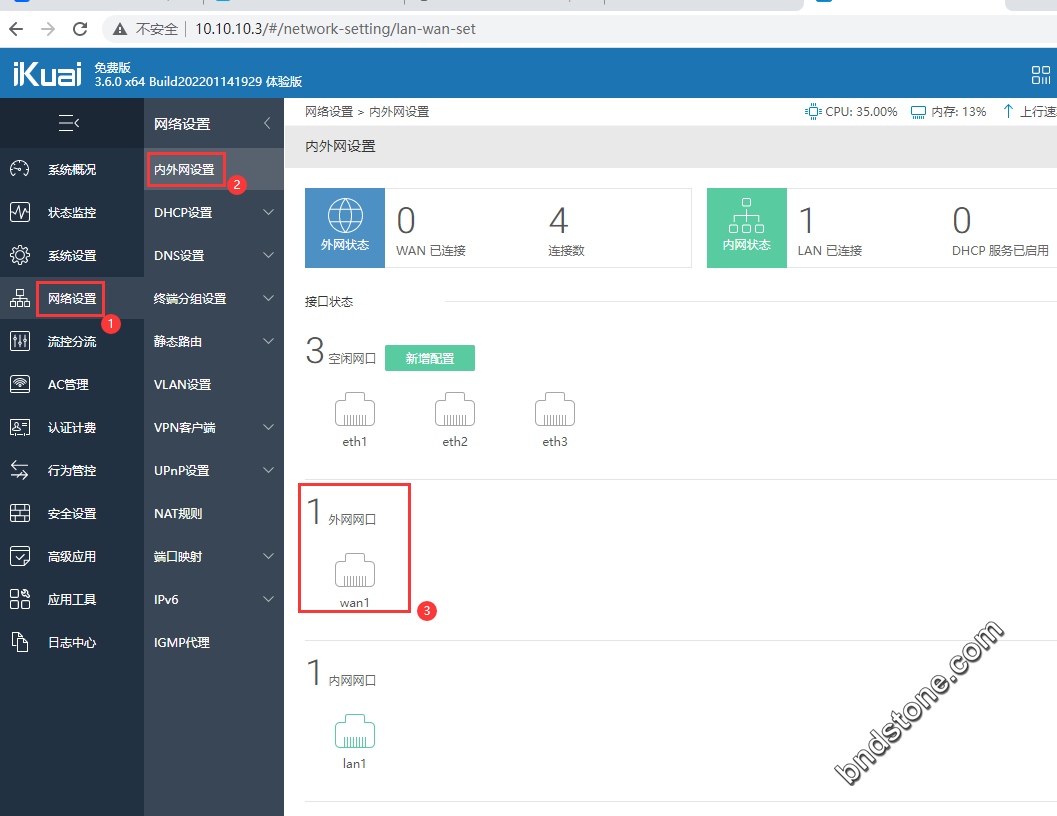
Task: Click the CPU usage indicator
Action: [851, 111]
